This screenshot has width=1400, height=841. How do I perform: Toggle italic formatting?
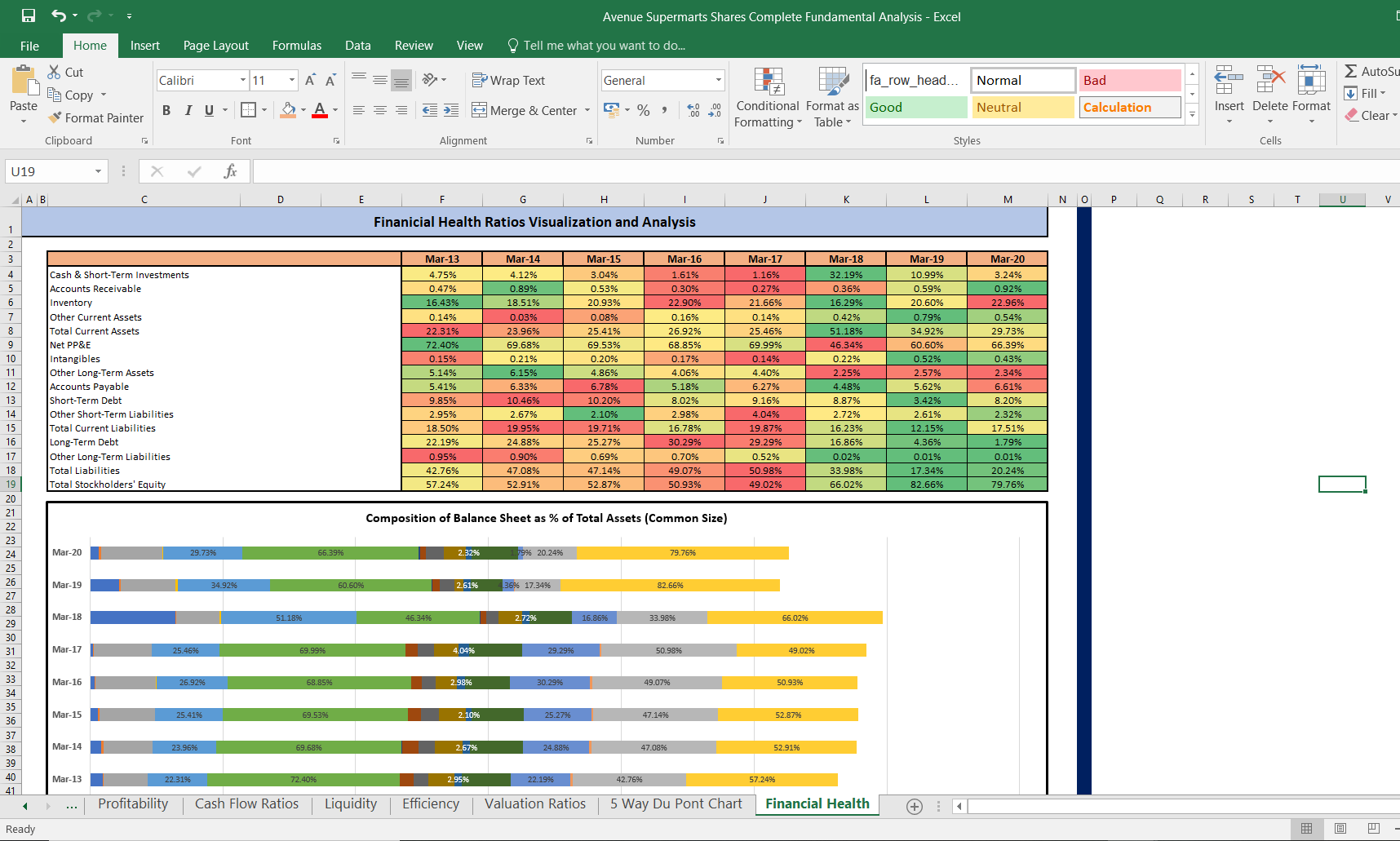(188, 110)
